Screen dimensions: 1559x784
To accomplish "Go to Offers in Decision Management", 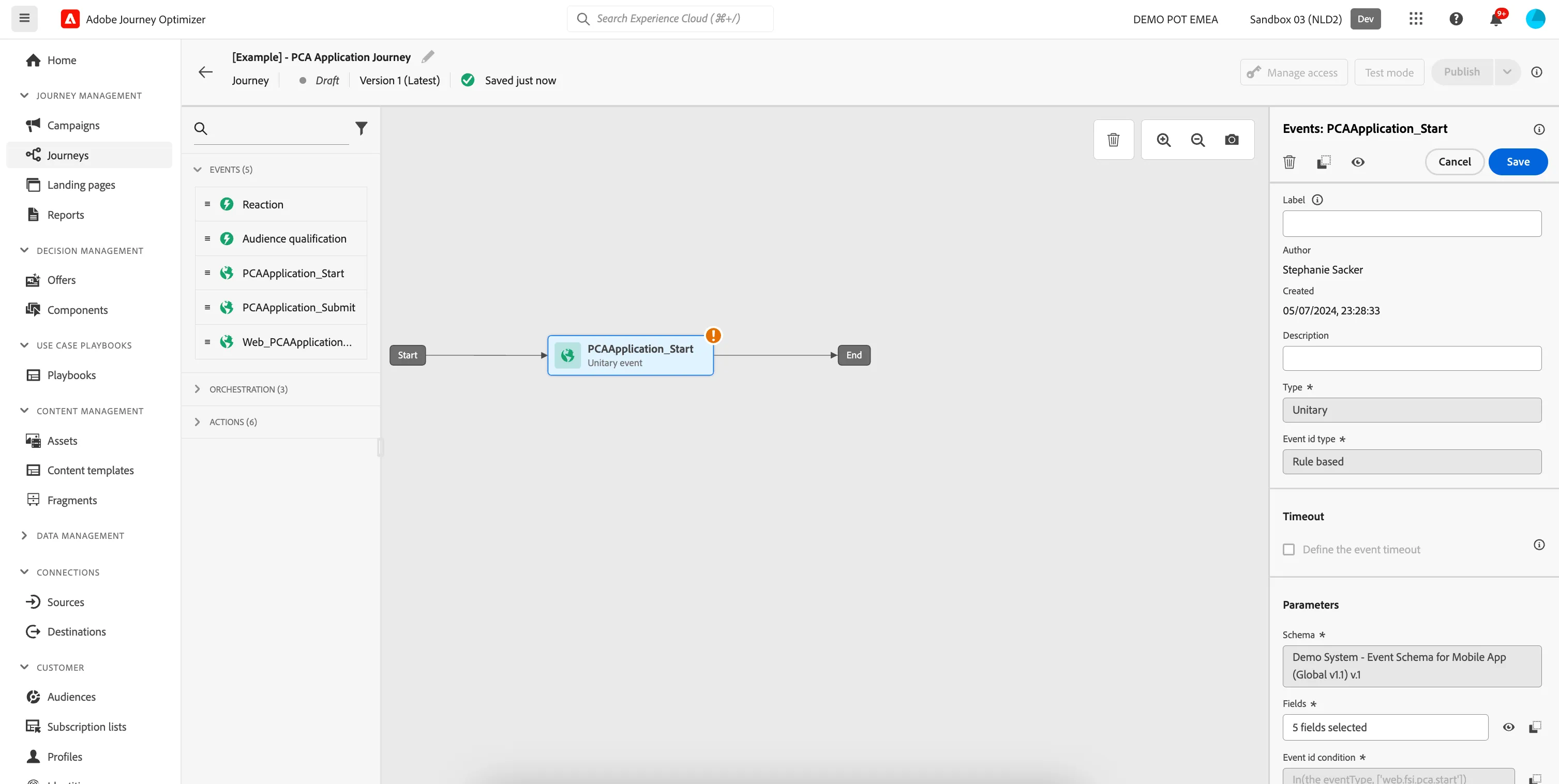I will [x=89, y=279].
